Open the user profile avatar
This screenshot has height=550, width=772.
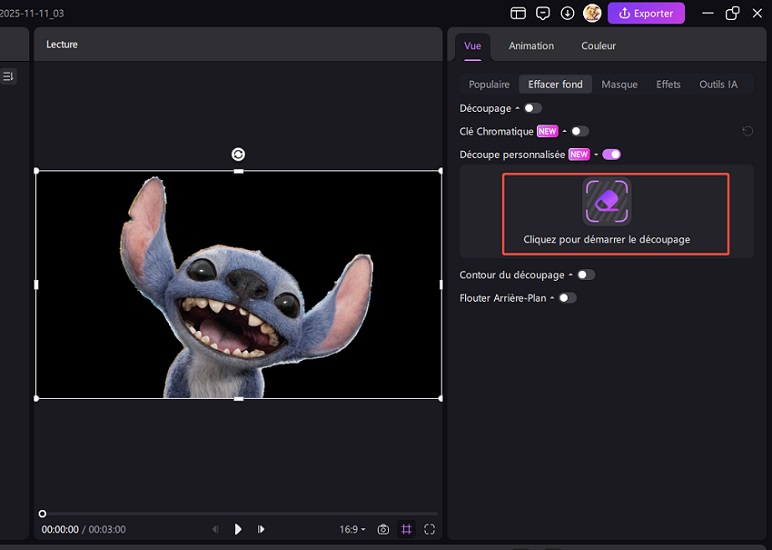pos(592,13)
